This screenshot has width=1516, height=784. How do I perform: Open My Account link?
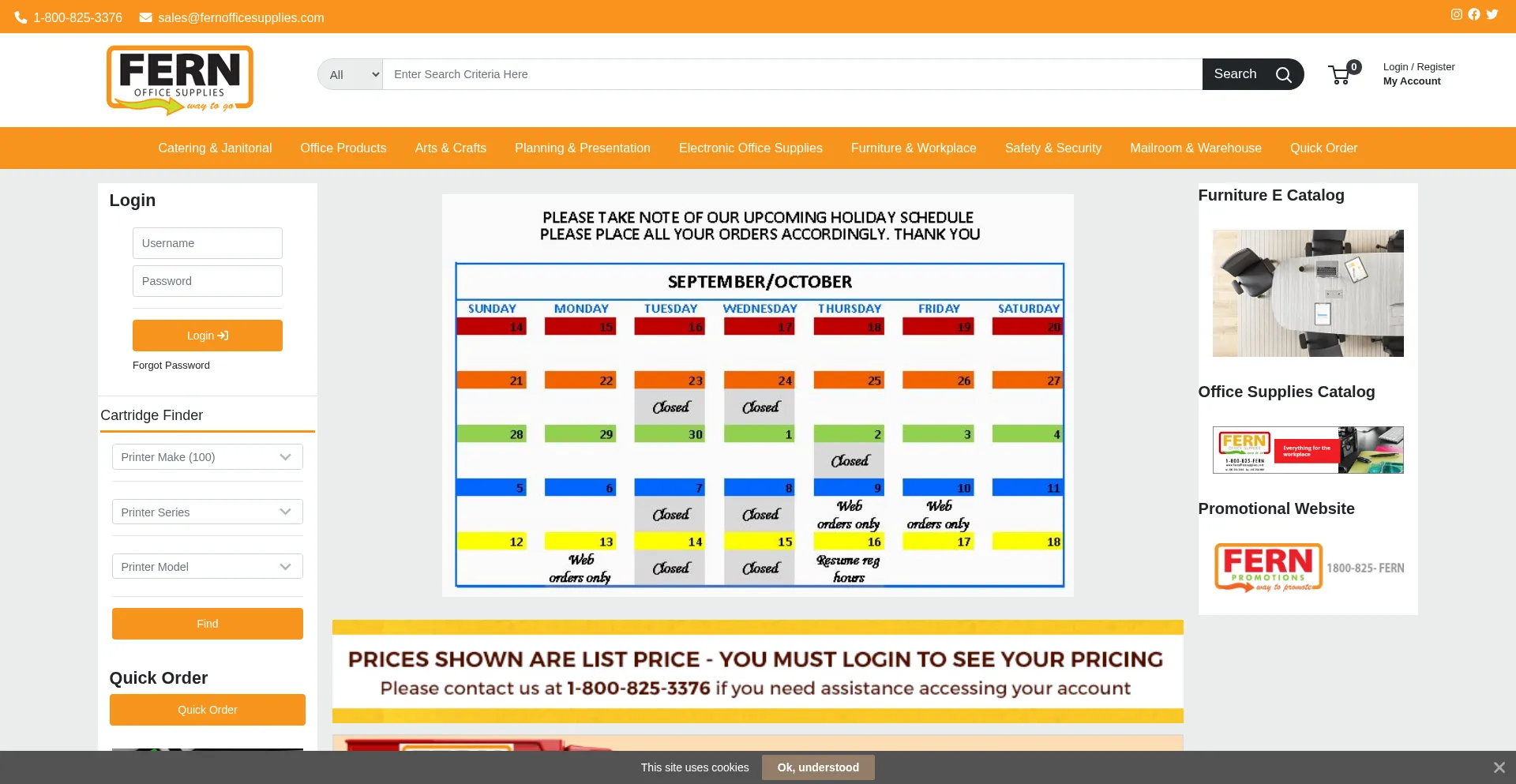[x=1412, y=81]
